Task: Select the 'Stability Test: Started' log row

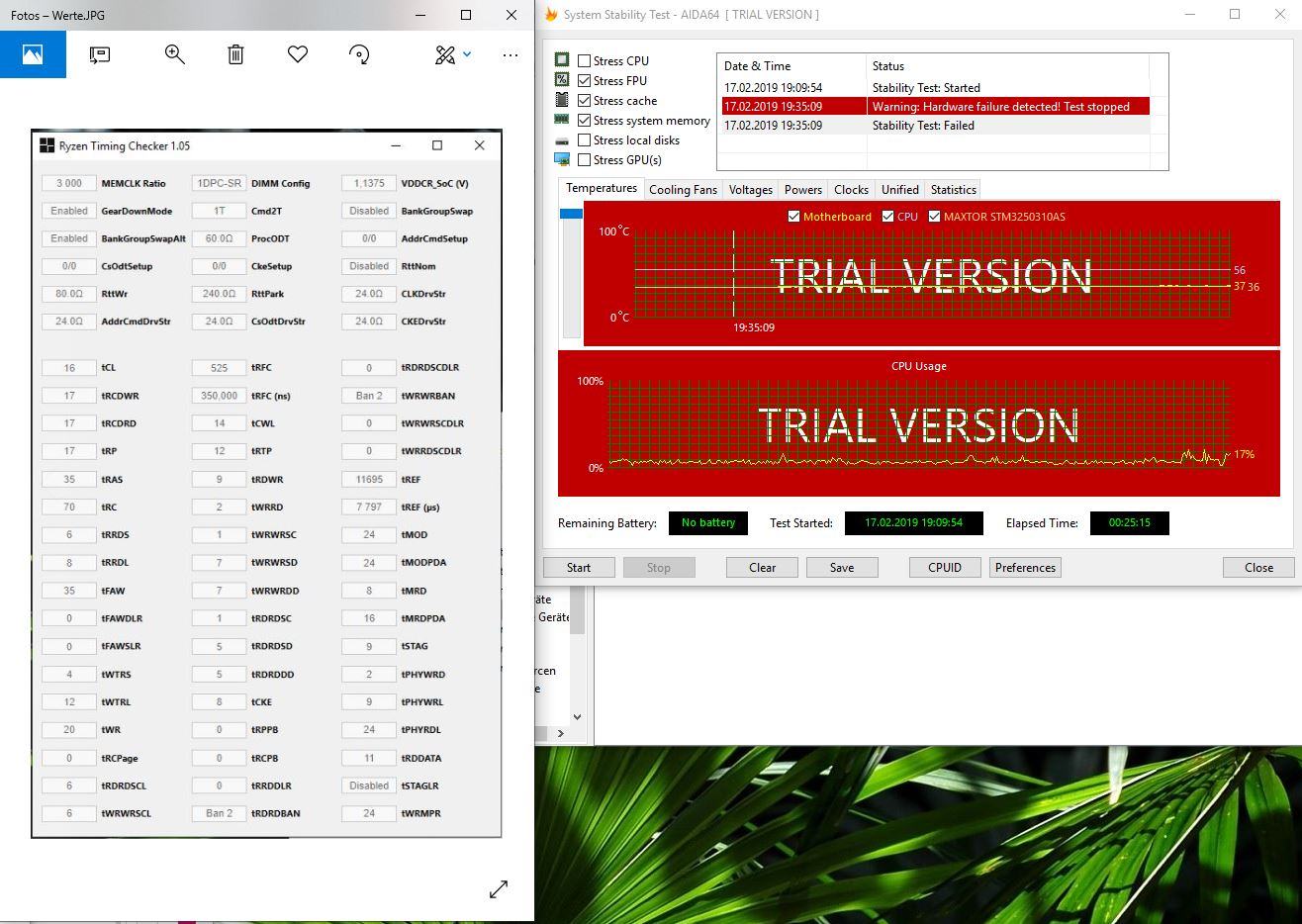Action: coord(936,88)
